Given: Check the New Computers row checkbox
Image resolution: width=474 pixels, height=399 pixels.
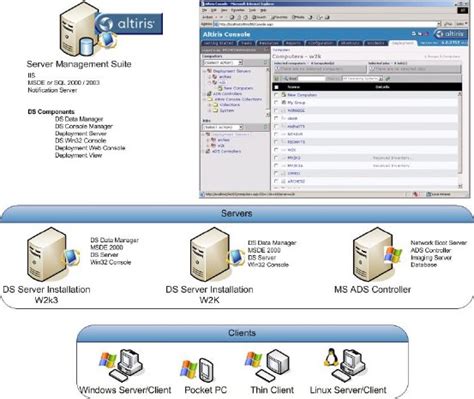Looking at the screenshot, I should [276, 95].
